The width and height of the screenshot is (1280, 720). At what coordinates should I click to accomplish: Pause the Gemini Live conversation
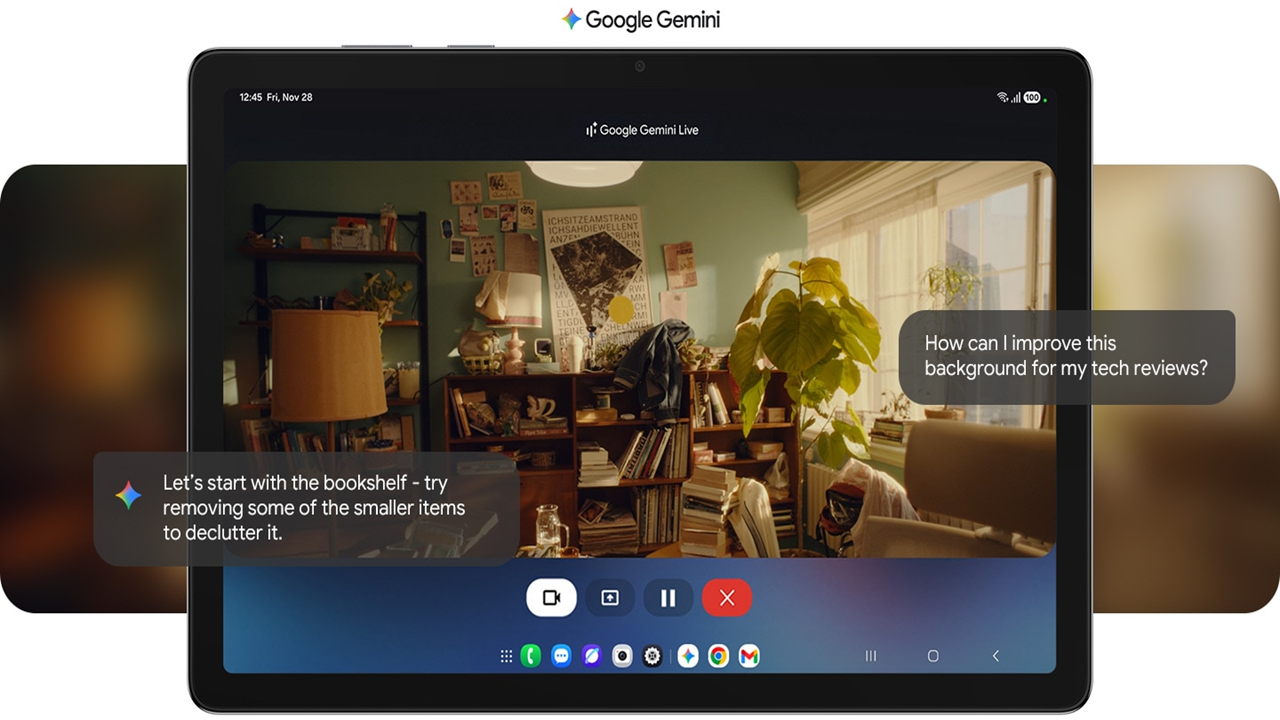pos(668,598)
